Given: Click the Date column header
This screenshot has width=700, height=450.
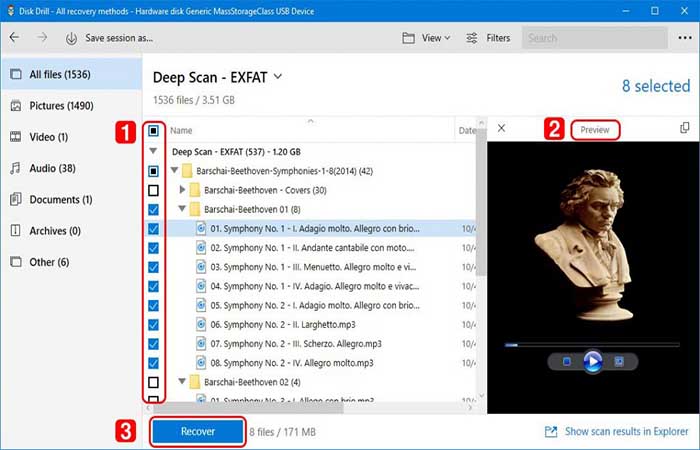Looking at the screenshot, I should pyautogui.click(x=467, y=131).
